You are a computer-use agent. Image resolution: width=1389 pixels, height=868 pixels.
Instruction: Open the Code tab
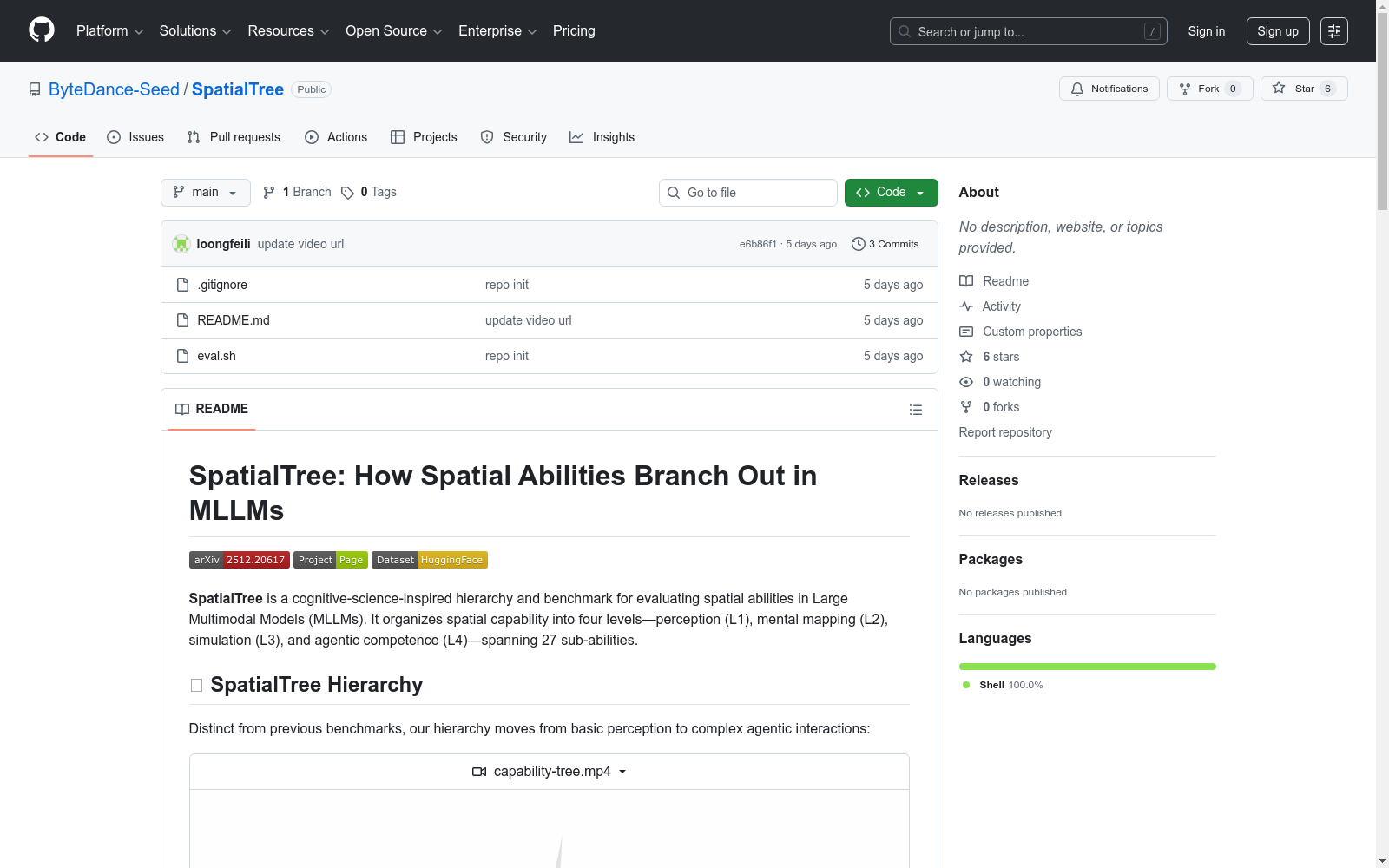tap(61, 137)
